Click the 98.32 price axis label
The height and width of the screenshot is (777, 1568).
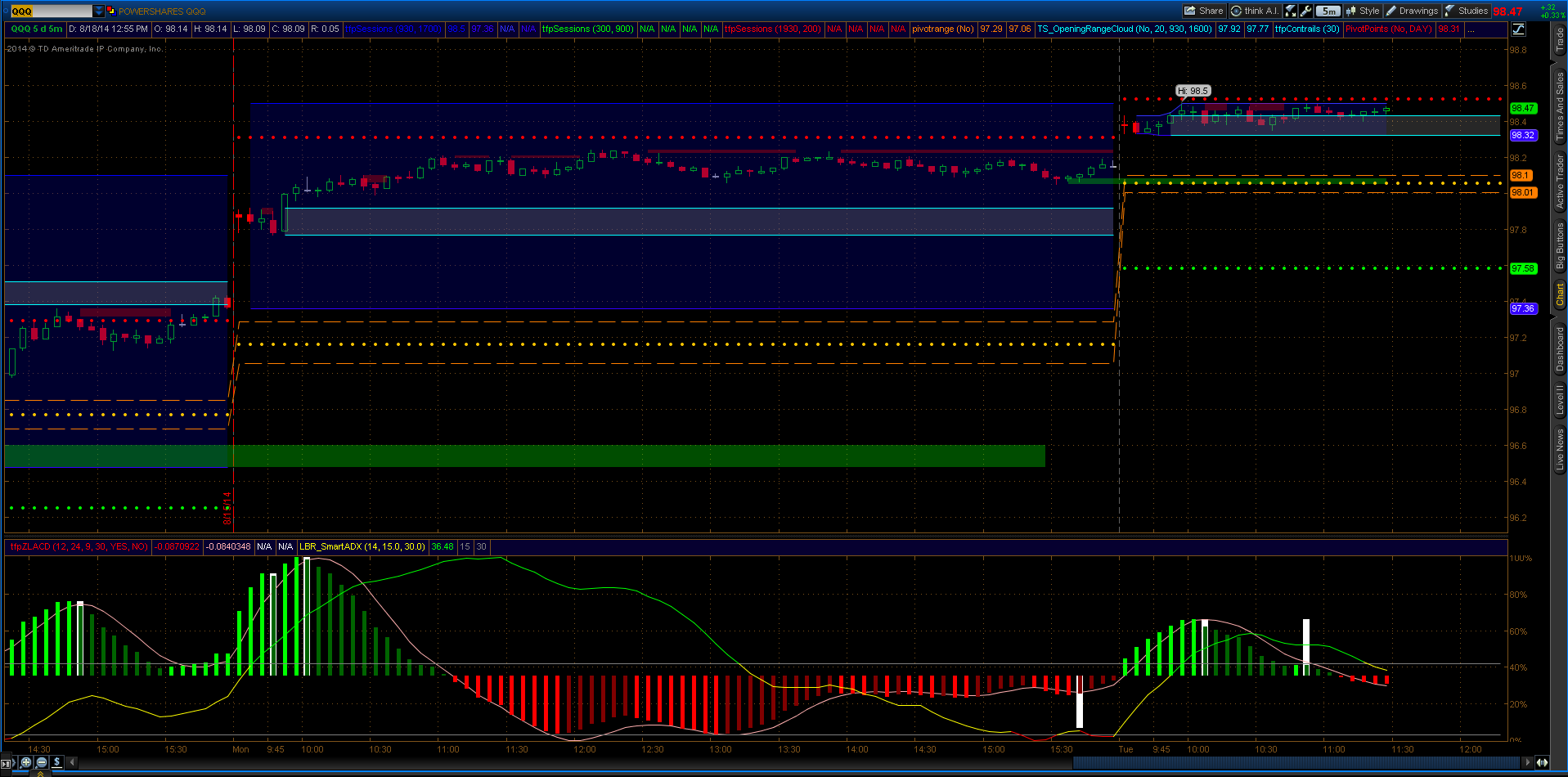[1523, 136]
